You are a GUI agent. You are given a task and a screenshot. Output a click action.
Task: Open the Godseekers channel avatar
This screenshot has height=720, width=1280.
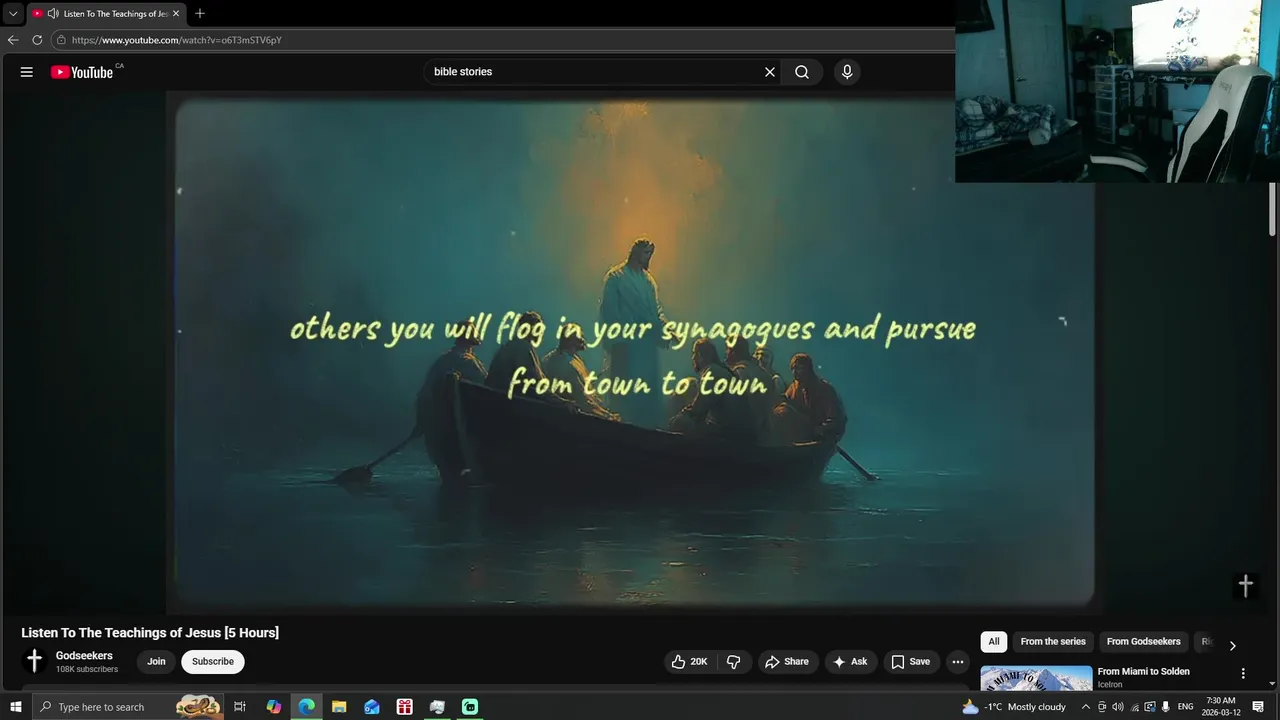[x=34, y=661]
